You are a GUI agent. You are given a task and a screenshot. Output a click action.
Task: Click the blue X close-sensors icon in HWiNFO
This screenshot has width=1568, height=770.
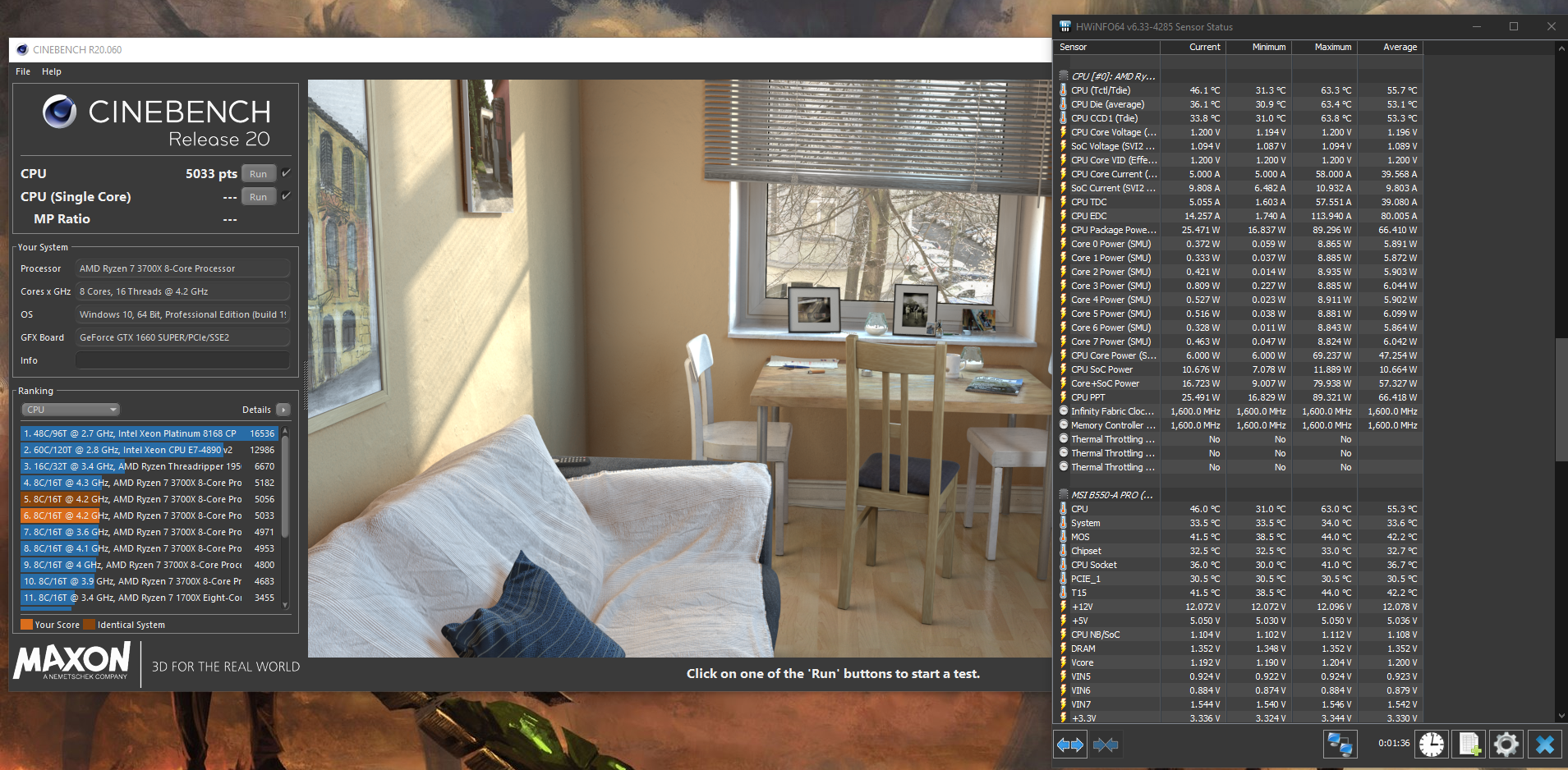click(1544, 745)
